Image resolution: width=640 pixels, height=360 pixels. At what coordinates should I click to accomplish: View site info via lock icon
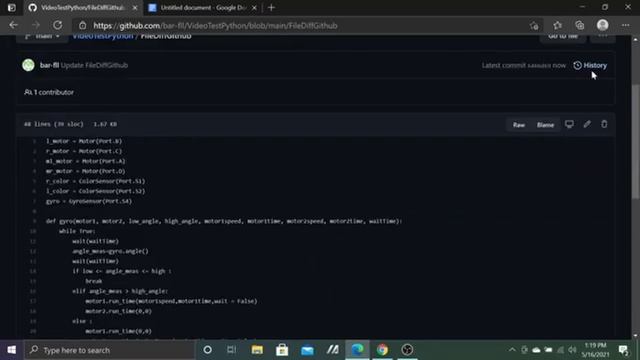pyautogui.click(x=82, y=25)
